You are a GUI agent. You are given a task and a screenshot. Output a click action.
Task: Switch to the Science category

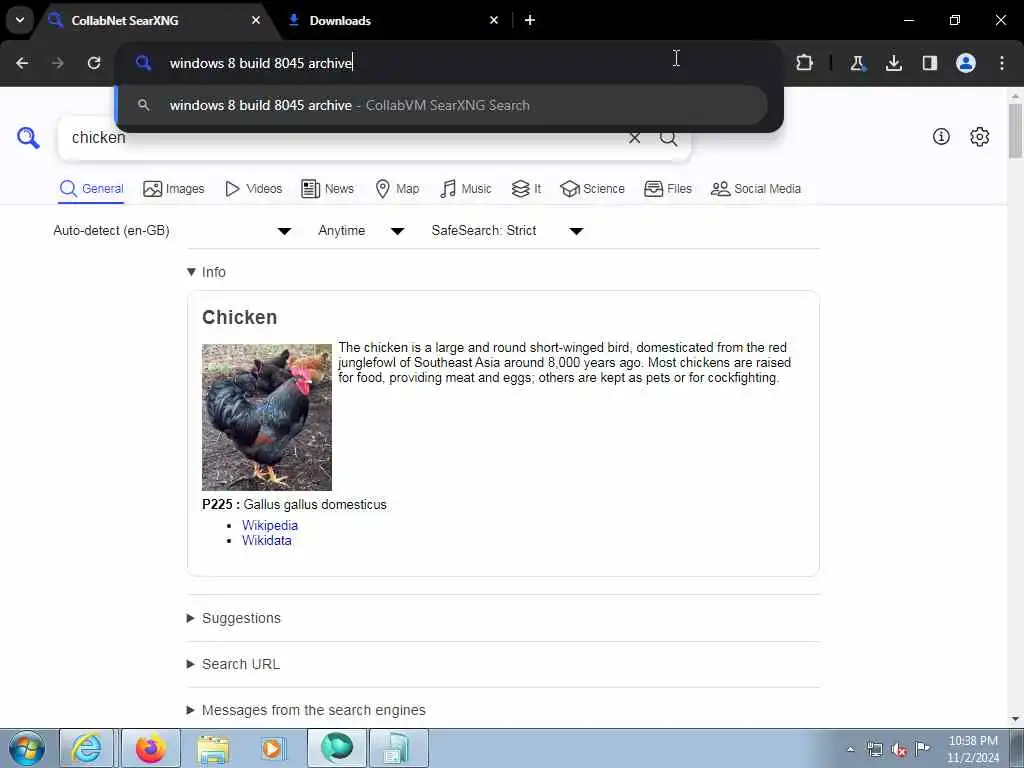click(x=592, y=189)
